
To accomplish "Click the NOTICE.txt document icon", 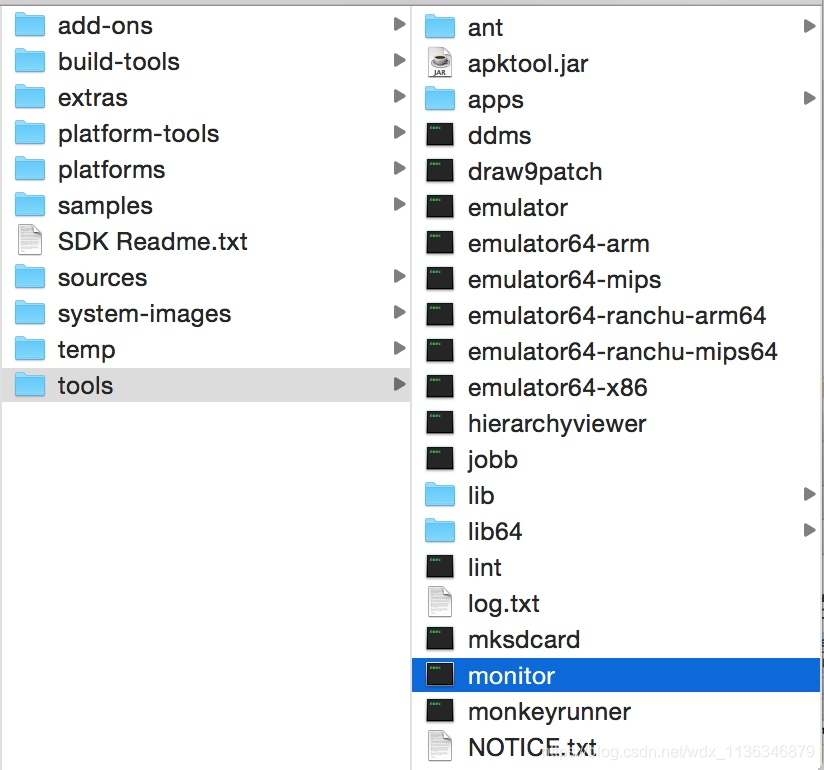I will pyautogui.click(x=440, y=746).
